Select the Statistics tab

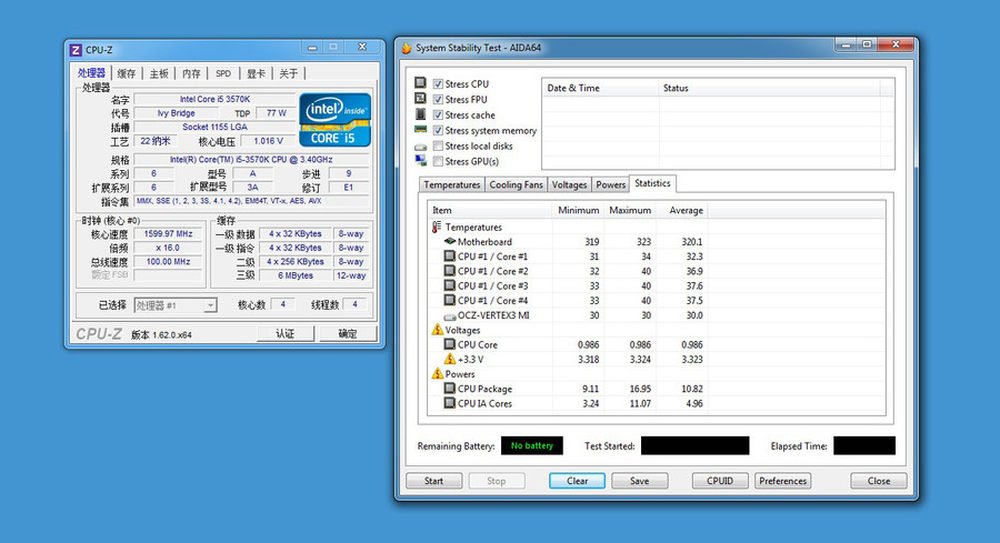652,183
